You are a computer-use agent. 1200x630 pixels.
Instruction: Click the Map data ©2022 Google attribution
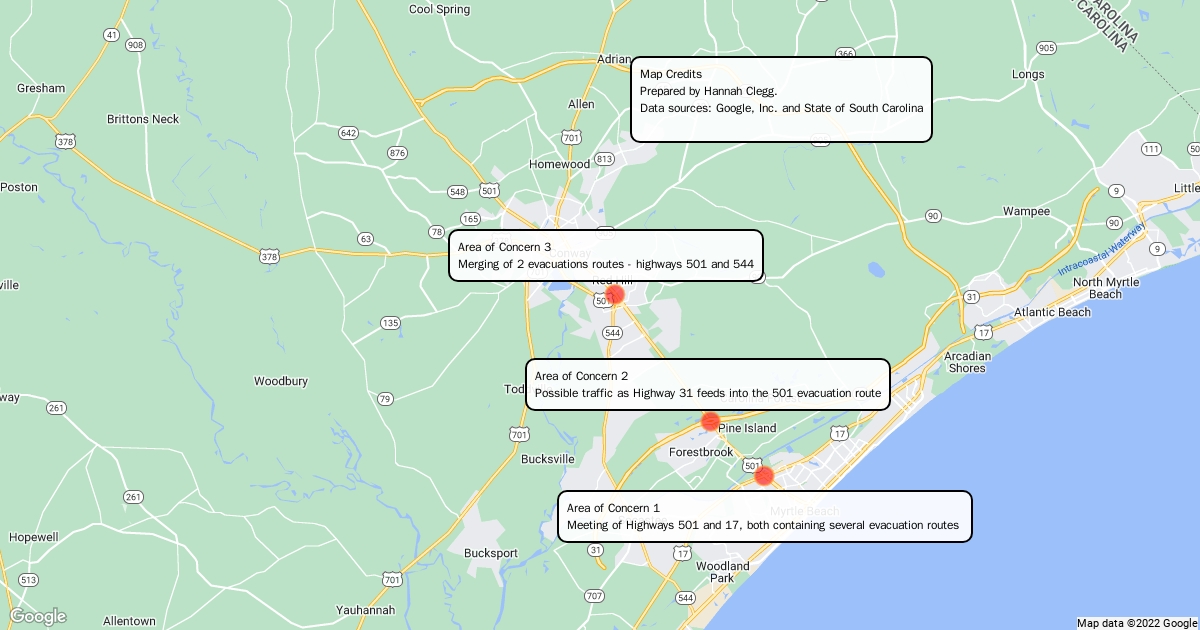[x=1136, y=623]
